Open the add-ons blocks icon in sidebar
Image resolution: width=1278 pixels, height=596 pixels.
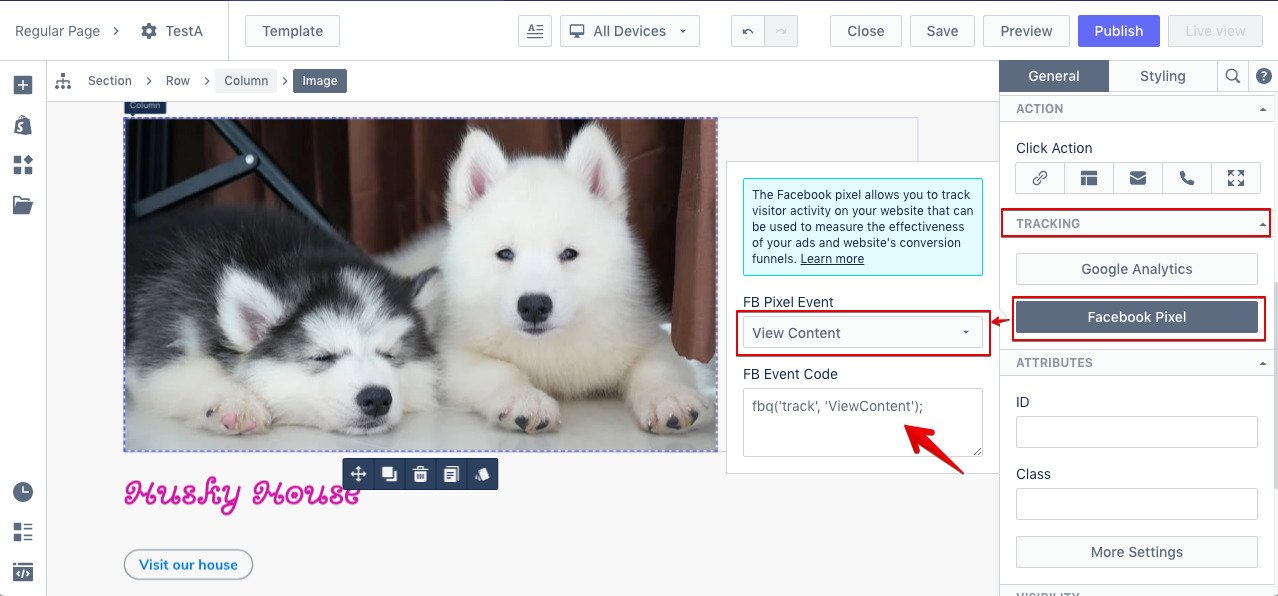22,165
